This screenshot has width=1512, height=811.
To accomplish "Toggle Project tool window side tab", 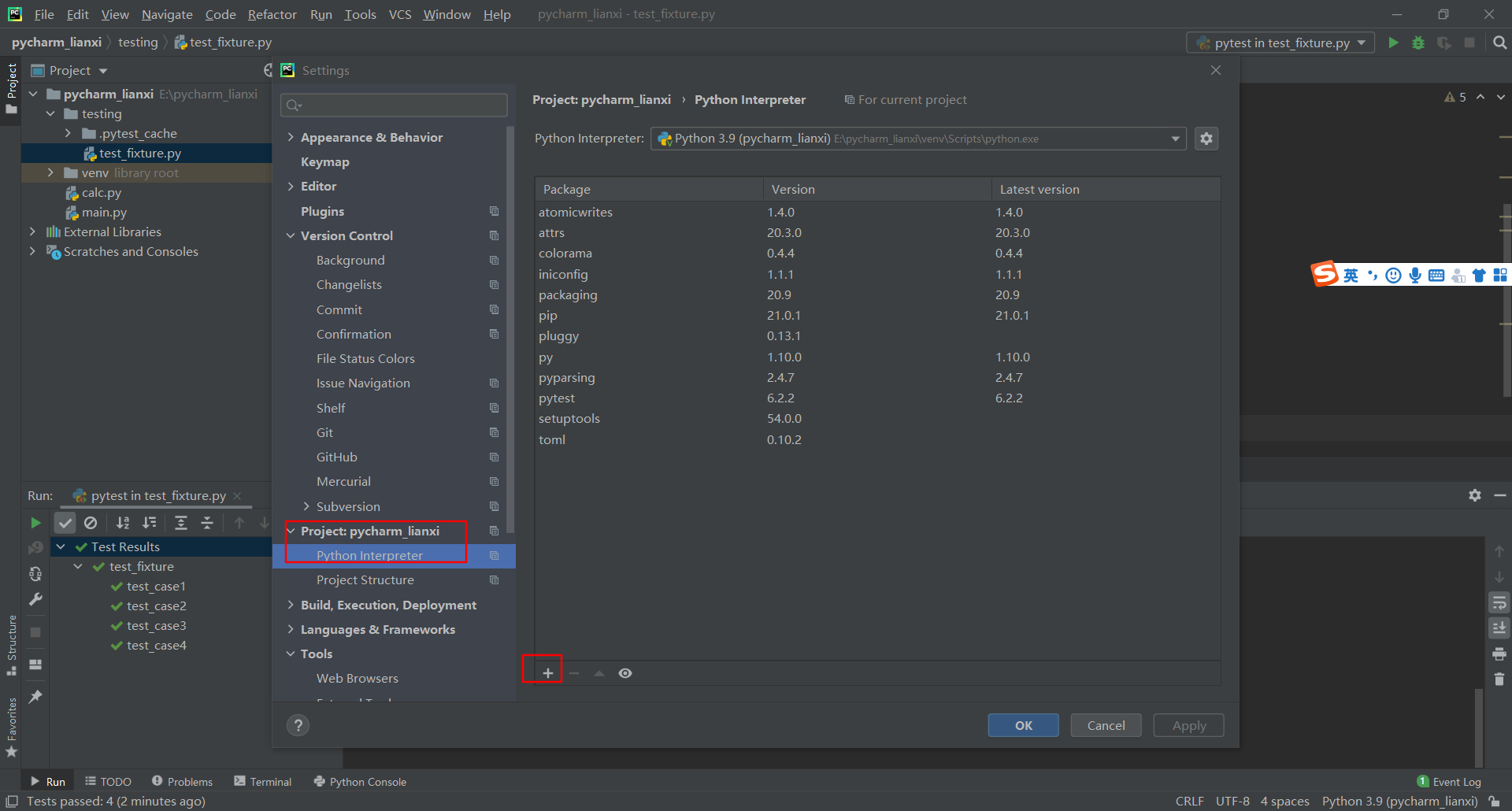I will click(x=11, y=87).
